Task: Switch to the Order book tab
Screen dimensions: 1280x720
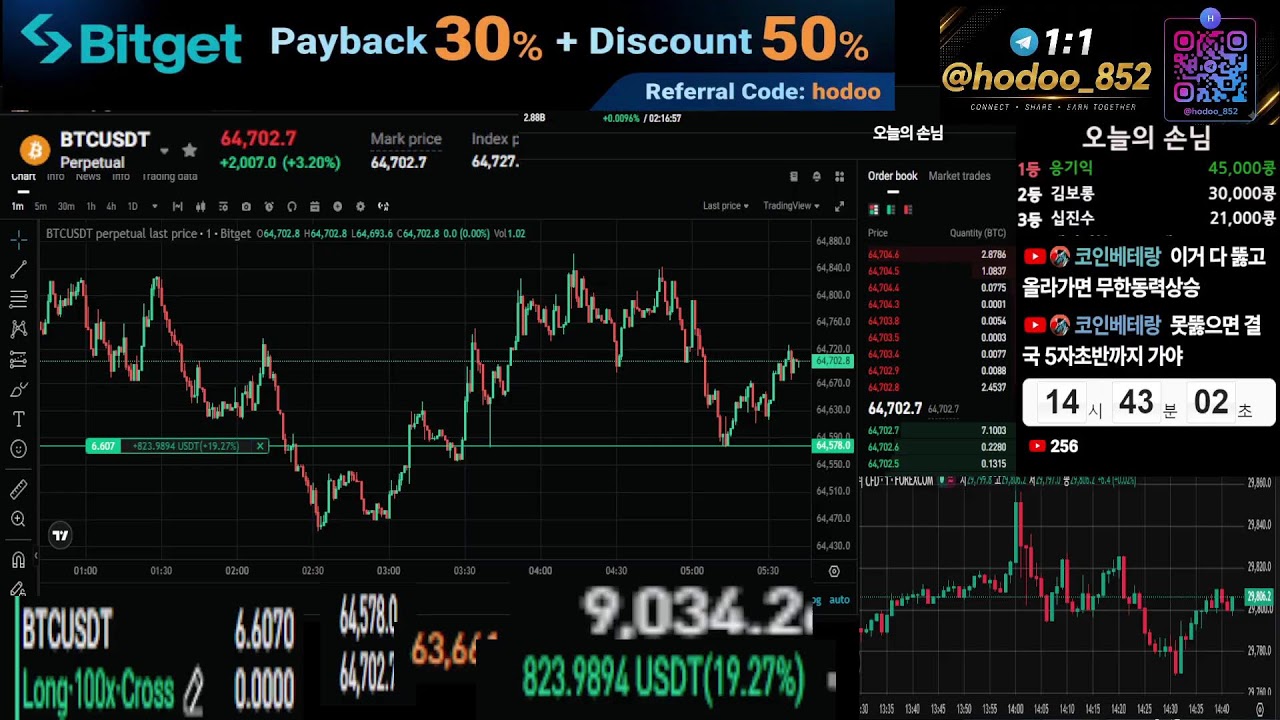Action: (x=892, y=176)
